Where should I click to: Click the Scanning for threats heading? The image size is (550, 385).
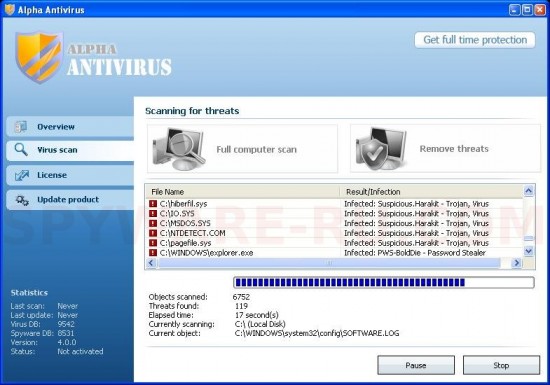(x=192, y=111)
